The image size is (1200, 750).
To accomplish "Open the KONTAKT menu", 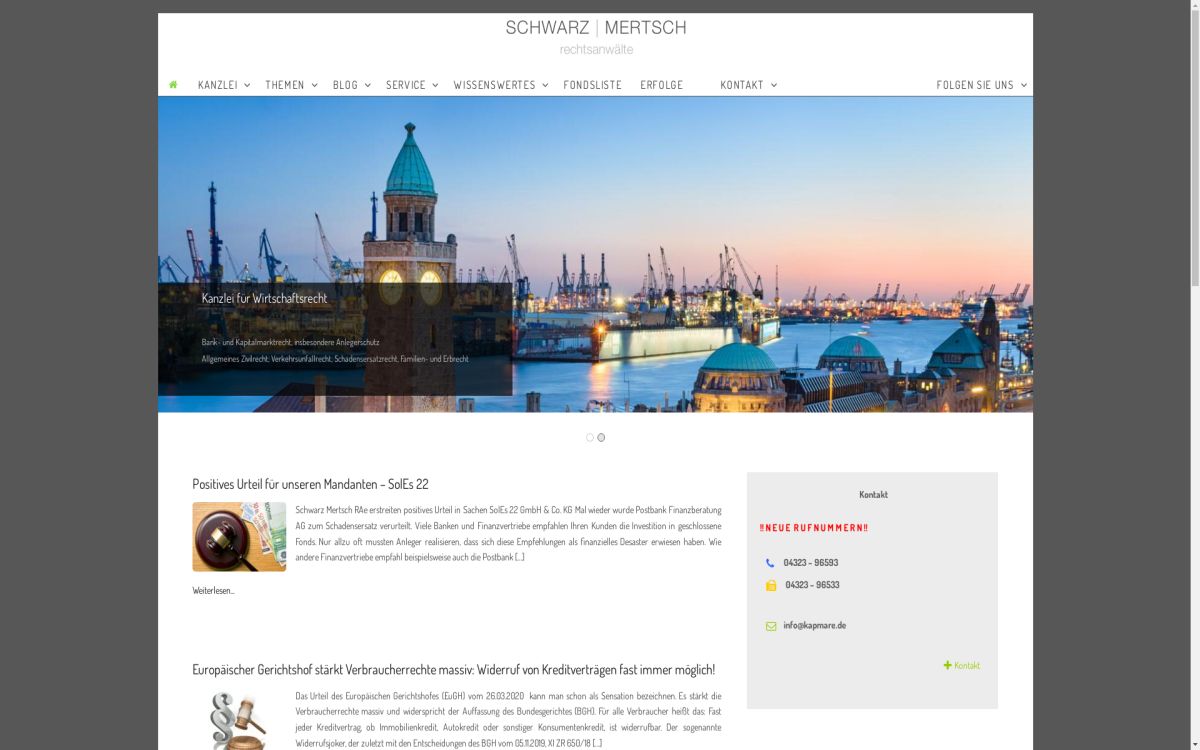I will [x=742, y=85].
